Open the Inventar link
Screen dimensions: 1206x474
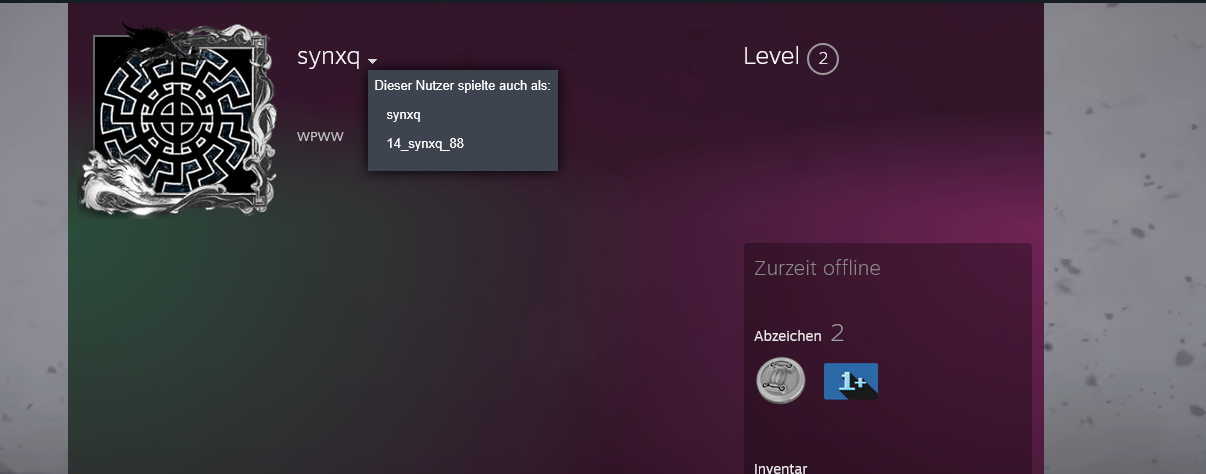point(780,468)
